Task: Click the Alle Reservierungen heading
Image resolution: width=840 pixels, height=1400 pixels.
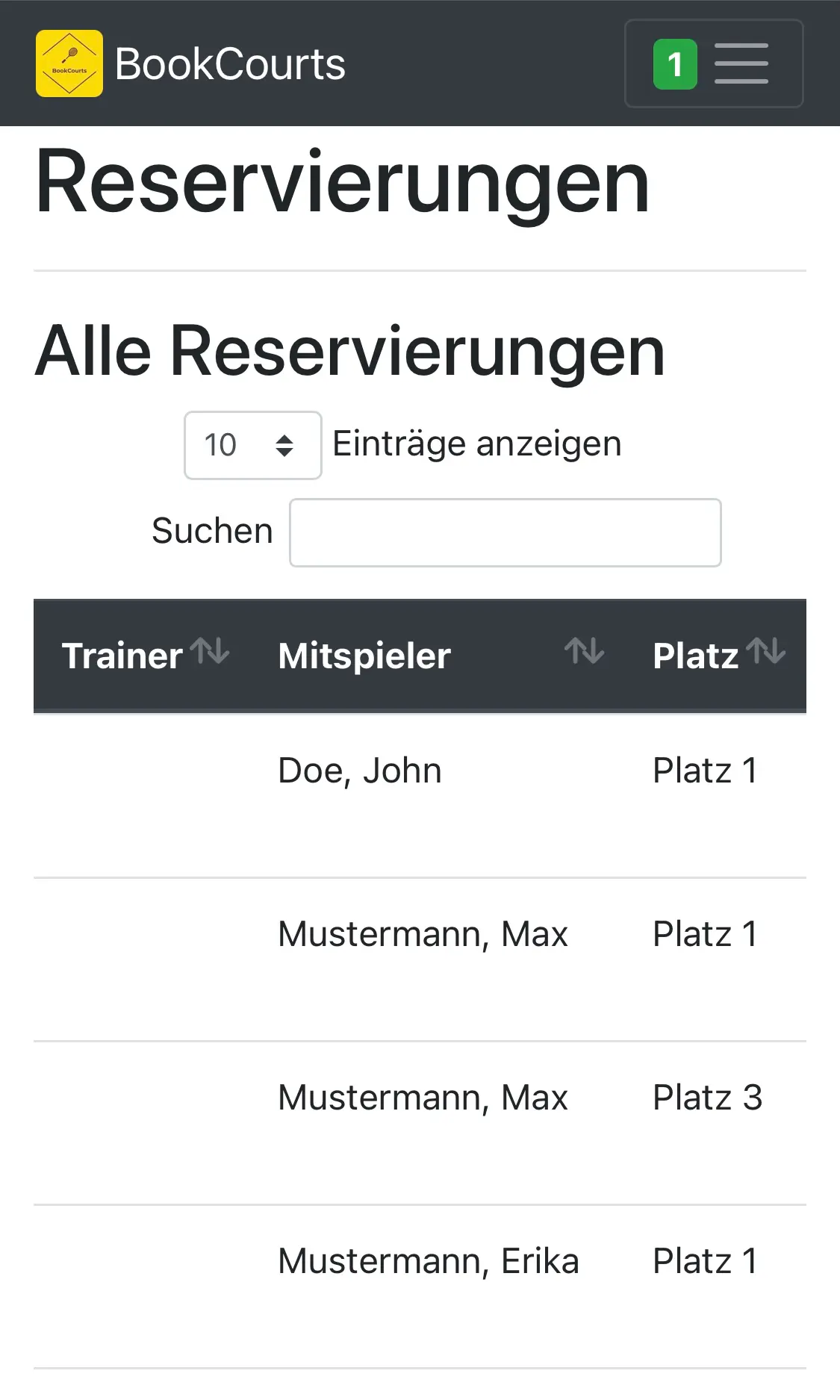Action: (x=349, y=351)
